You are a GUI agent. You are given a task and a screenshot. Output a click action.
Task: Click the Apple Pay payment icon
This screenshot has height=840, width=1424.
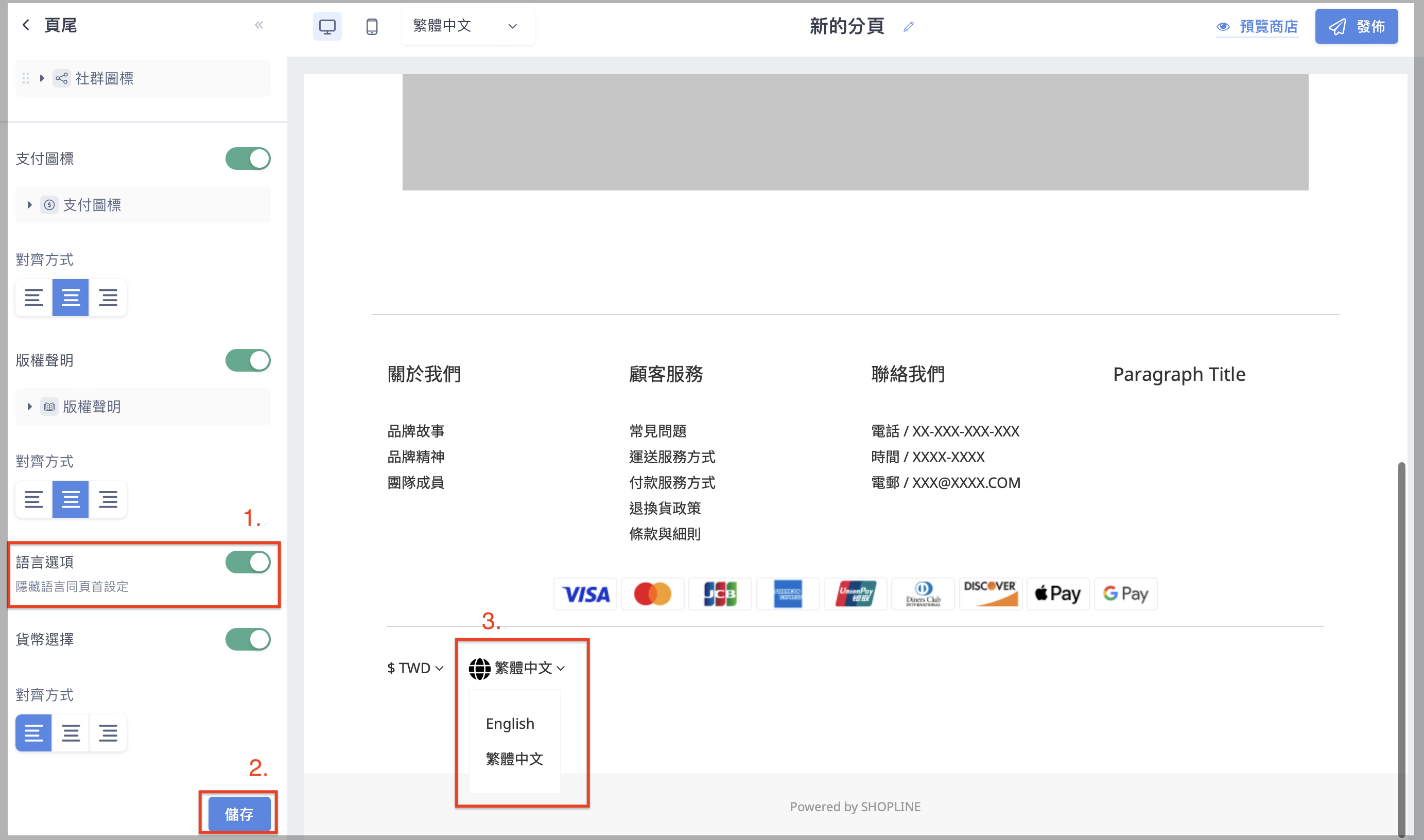click(x=1058, y=594)
